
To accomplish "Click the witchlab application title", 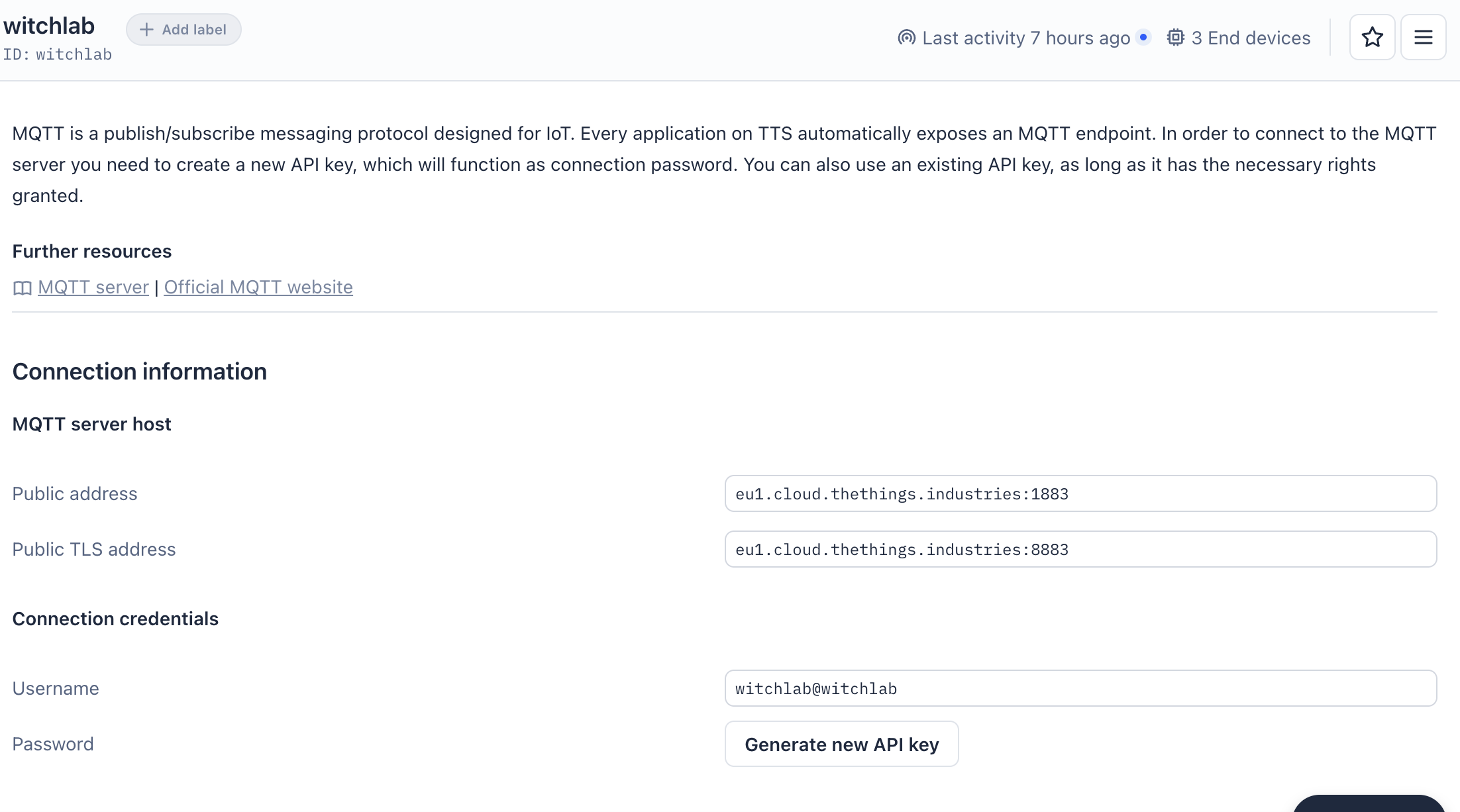I will pyautogui.click(x=49, y=26).
